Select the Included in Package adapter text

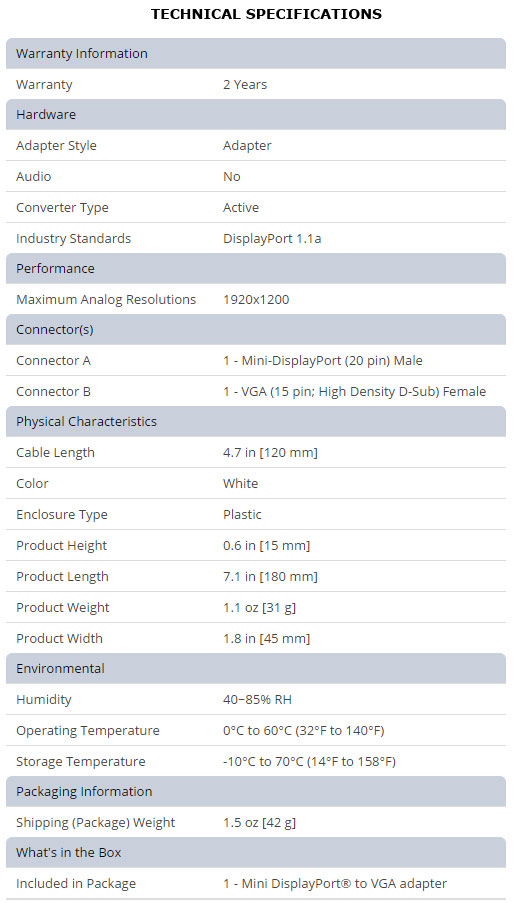click(x=335, y=884)
